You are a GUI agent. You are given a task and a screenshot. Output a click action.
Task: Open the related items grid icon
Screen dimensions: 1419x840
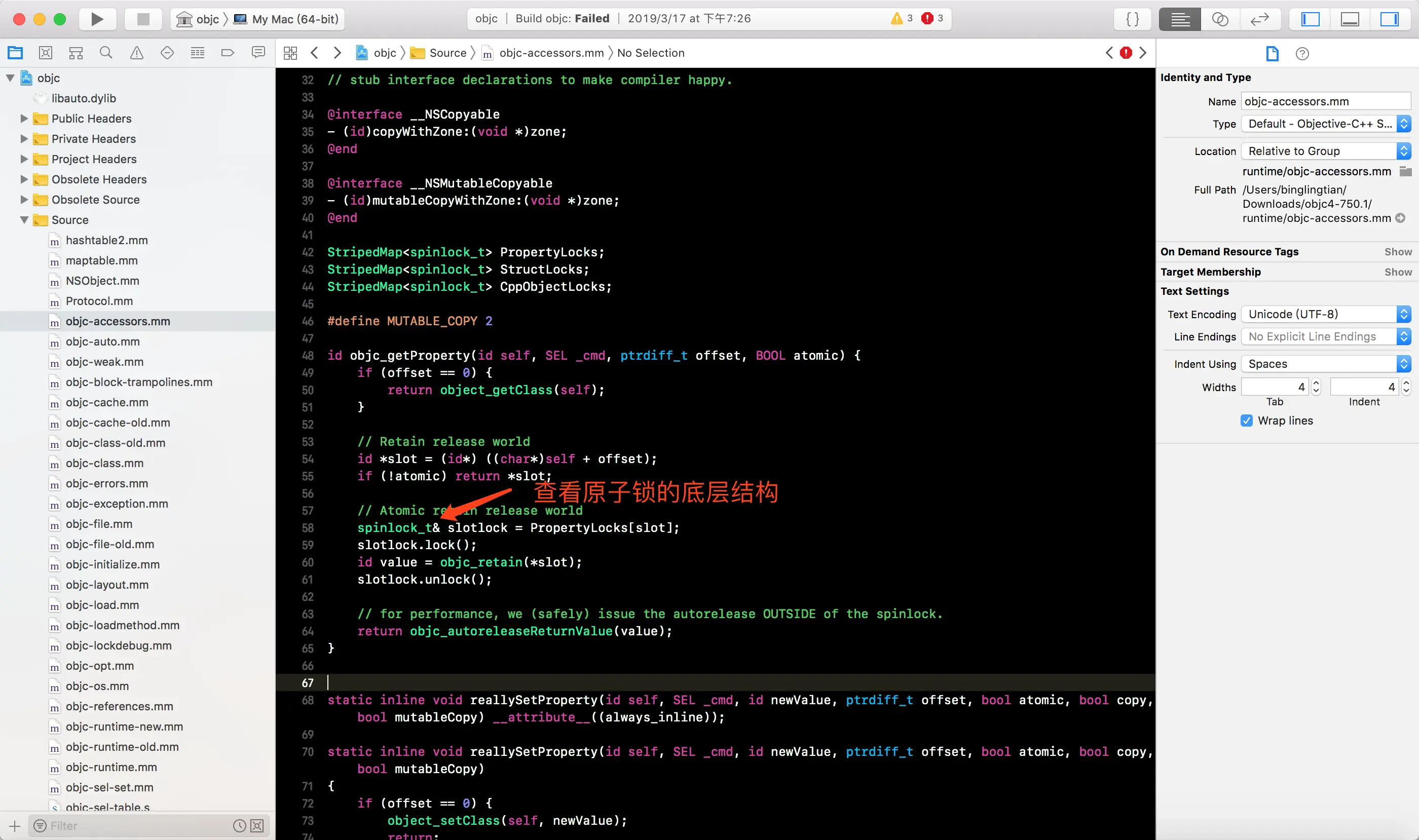(290, 53)
